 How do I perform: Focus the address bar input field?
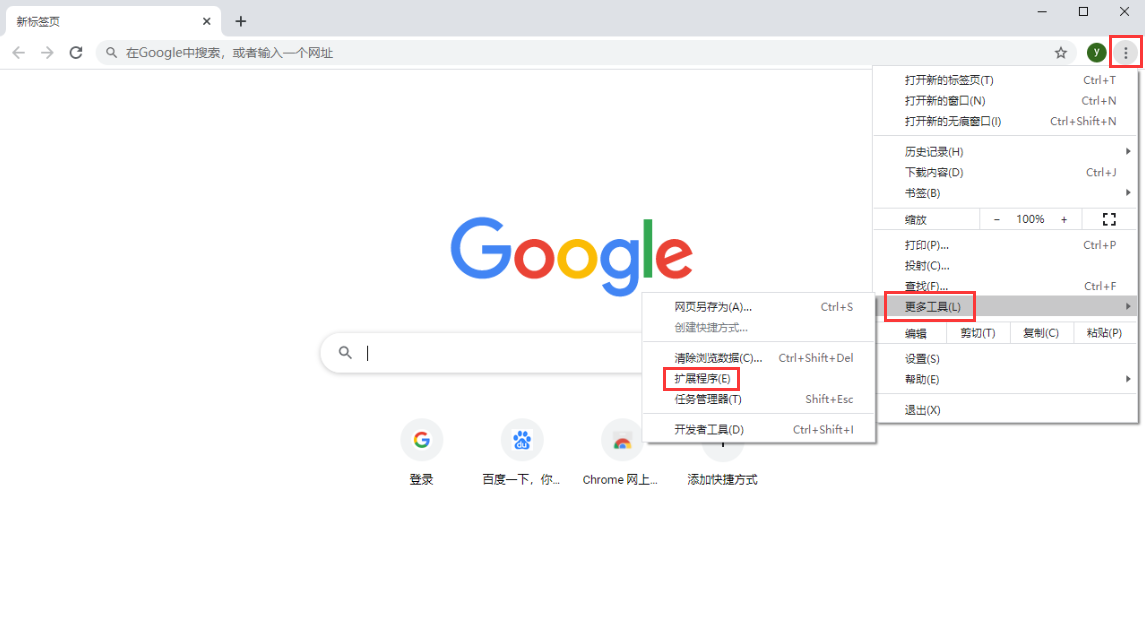point(584,53)
